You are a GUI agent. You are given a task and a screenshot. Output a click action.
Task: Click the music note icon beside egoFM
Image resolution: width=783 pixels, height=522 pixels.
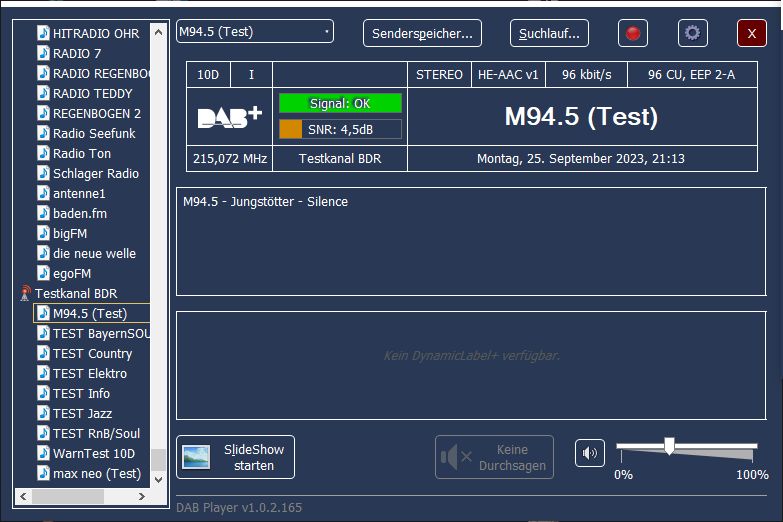click(x=43, y=273)
